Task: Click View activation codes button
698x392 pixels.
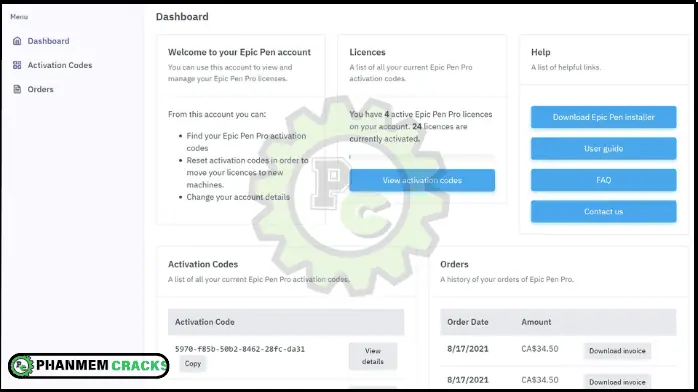Action: [422, 180]
